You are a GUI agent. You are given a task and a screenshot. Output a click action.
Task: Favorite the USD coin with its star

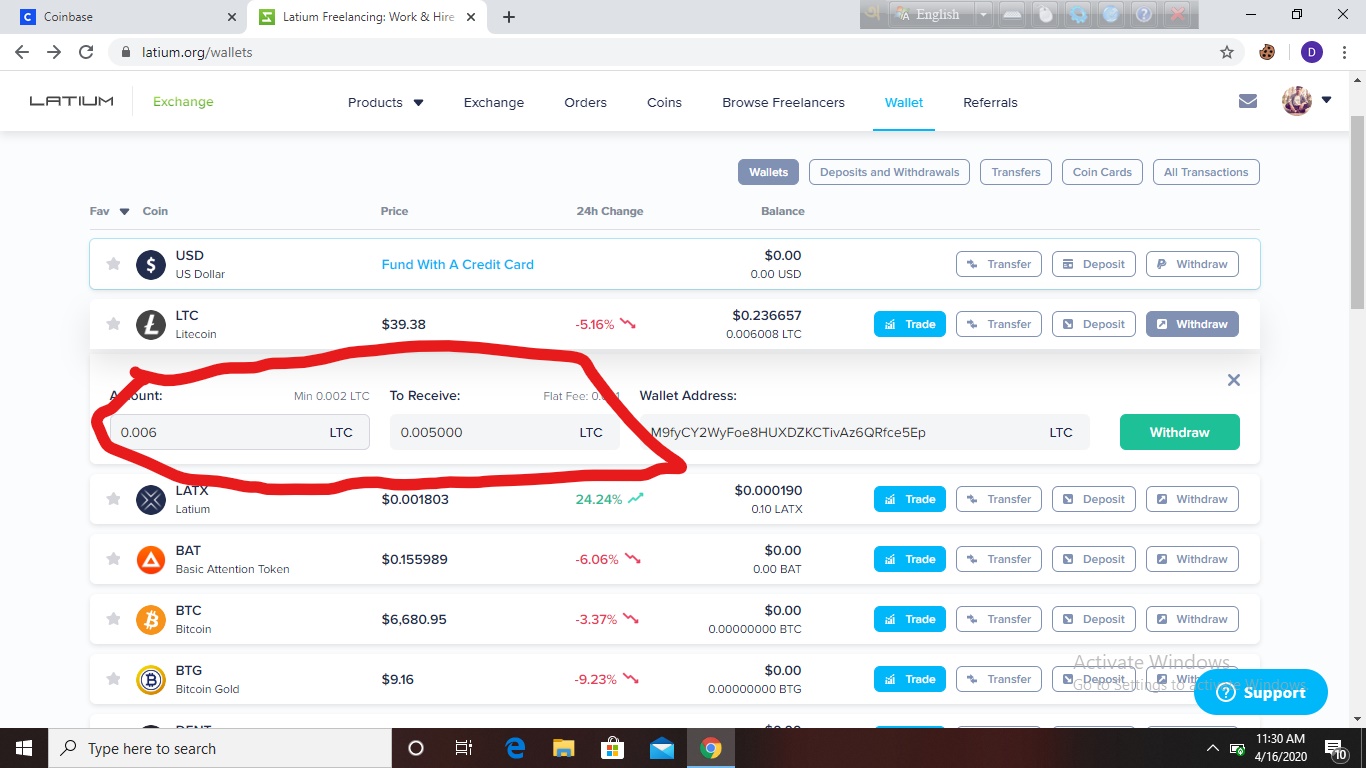pos(114,264)
